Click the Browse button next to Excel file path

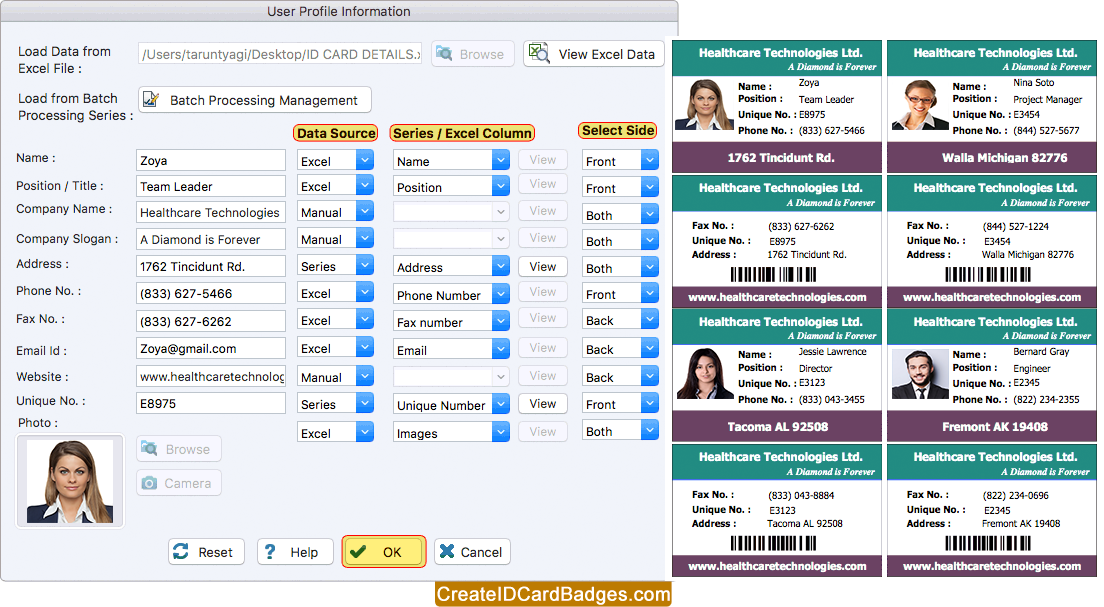472,54
